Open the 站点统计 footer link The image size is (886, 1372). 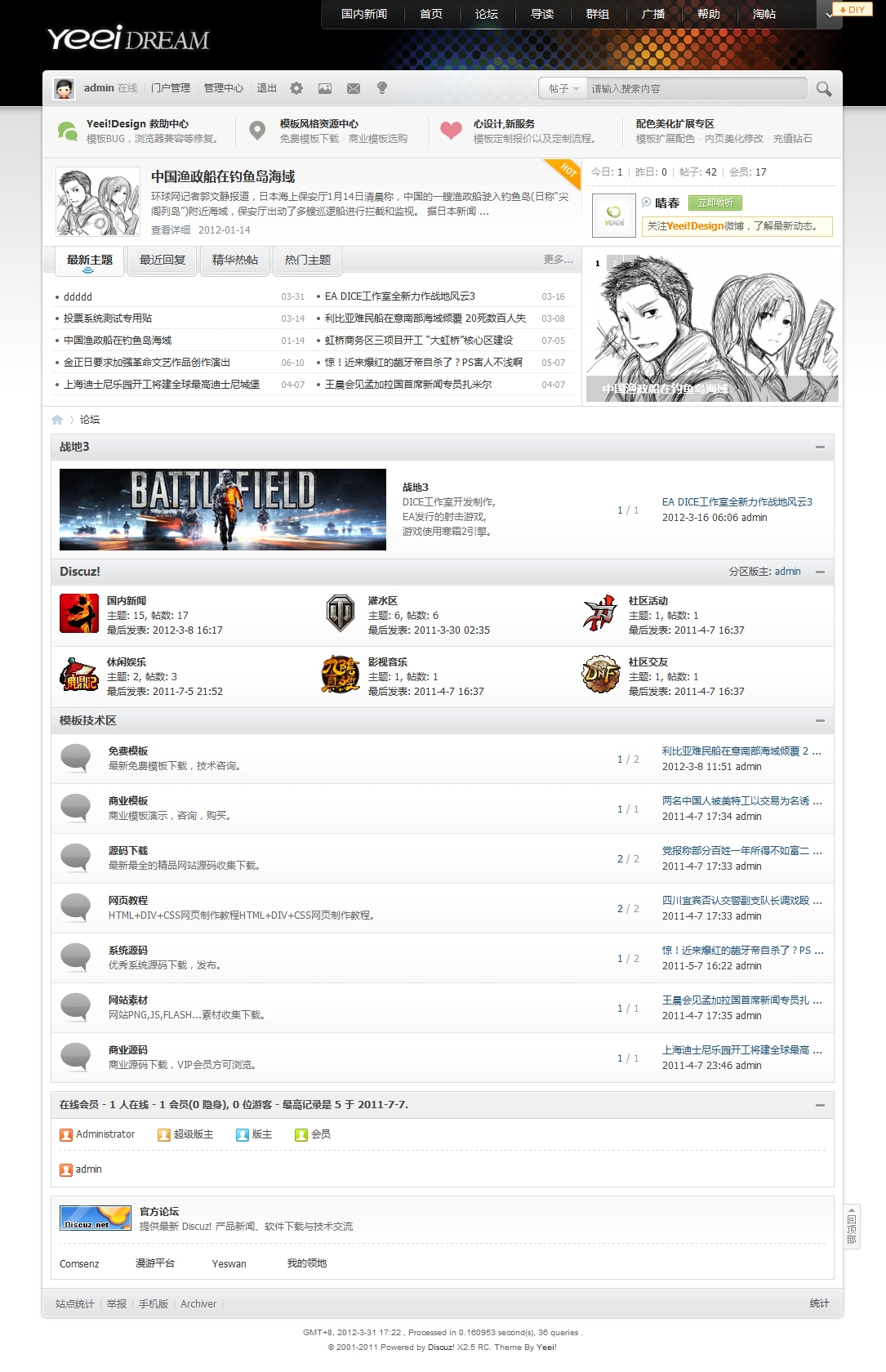click(75, 1304)
